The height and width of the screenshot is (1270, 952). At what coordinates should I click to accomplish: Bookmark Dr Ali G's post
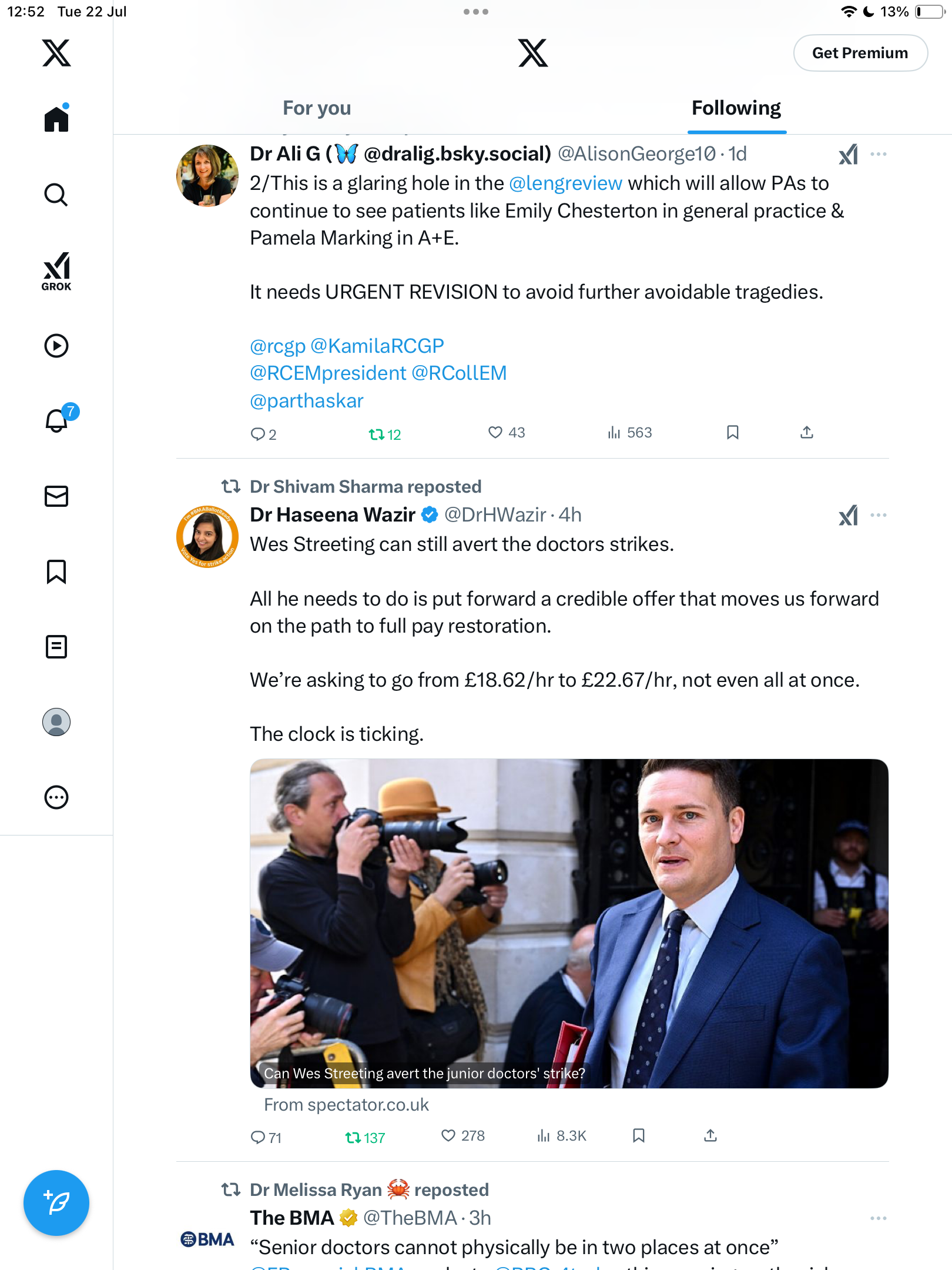[x=732, y=433]
